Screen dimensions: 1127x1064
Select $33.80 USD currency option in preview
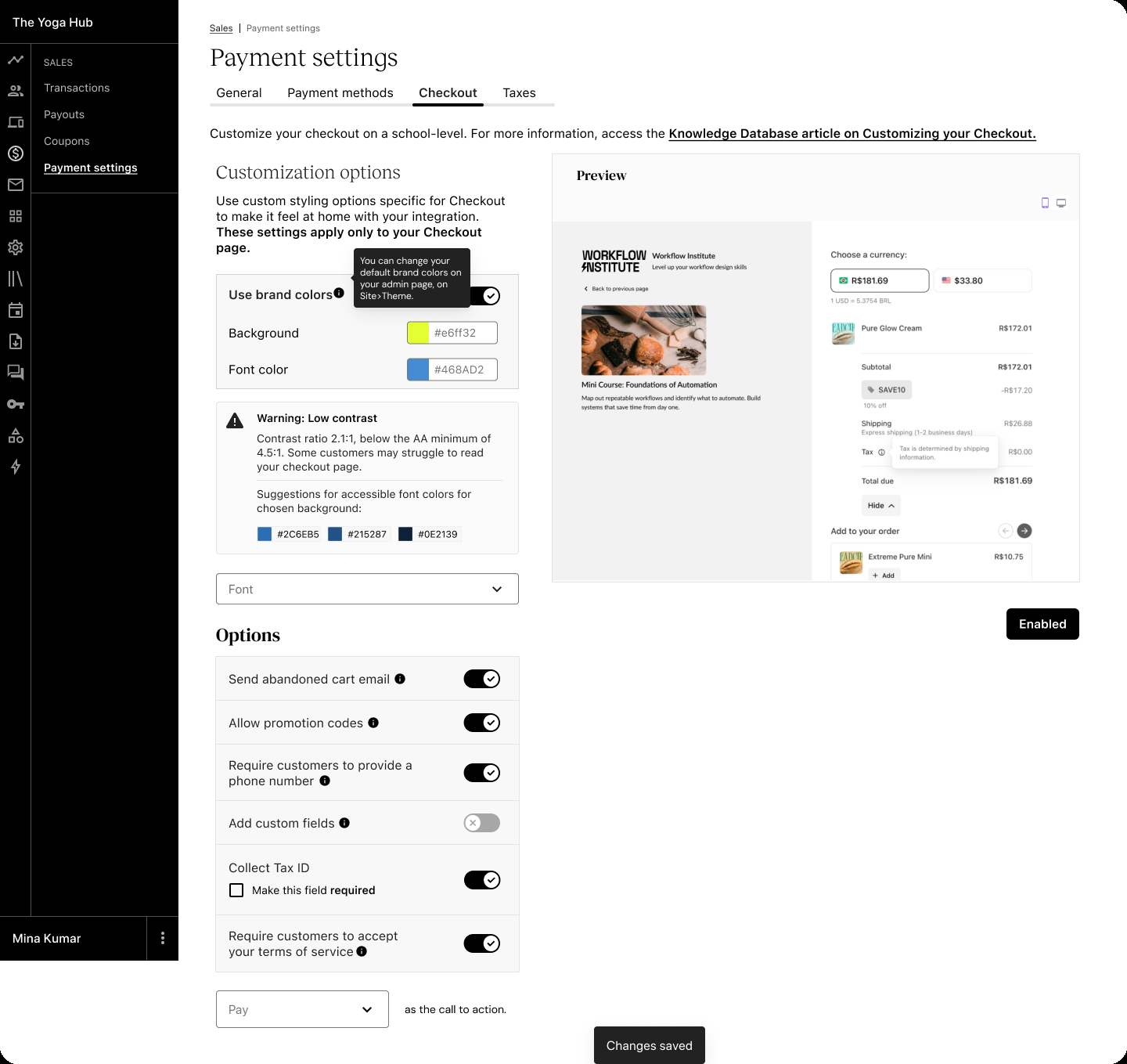(983, 280)
